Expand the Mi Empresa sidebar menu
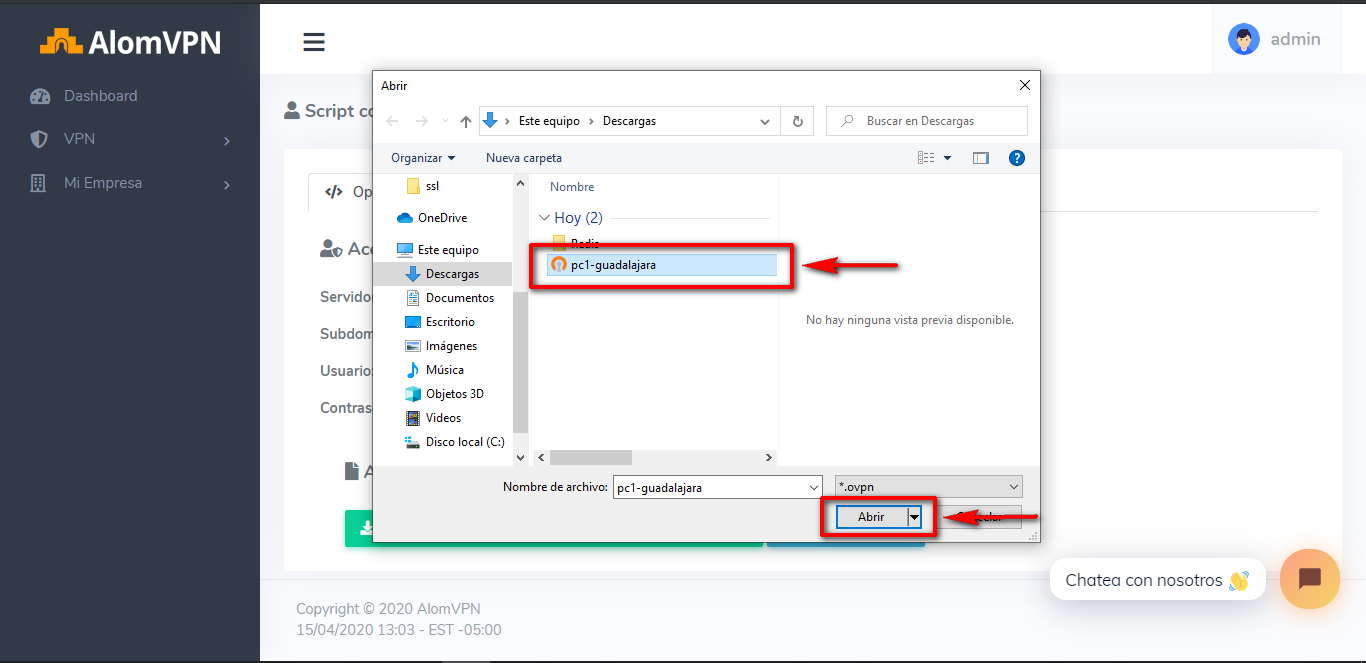Image resolution: width=1366 pixels, height=663 pixels. click(130, 184)
